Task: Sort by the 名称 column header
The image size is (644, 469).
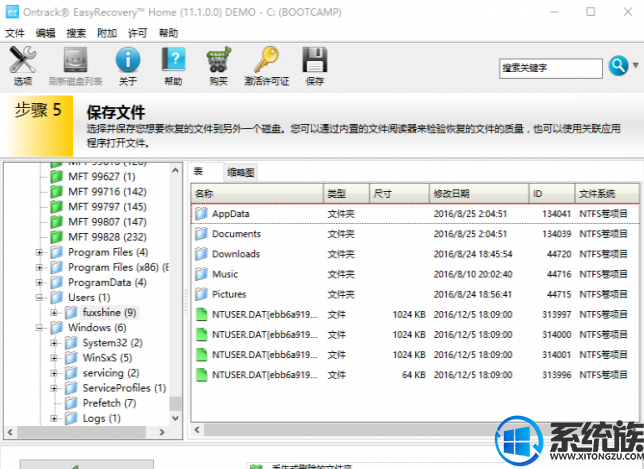Action: coord(258,193)
